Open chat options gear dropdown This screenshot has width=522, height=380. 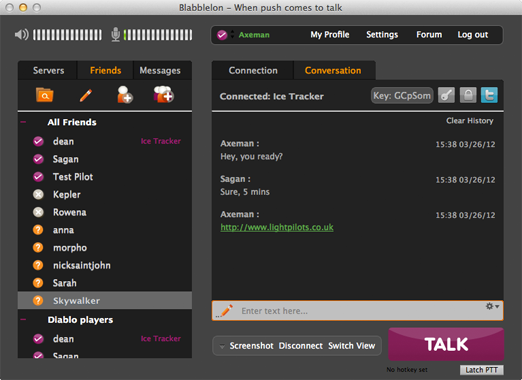(492, 306)
